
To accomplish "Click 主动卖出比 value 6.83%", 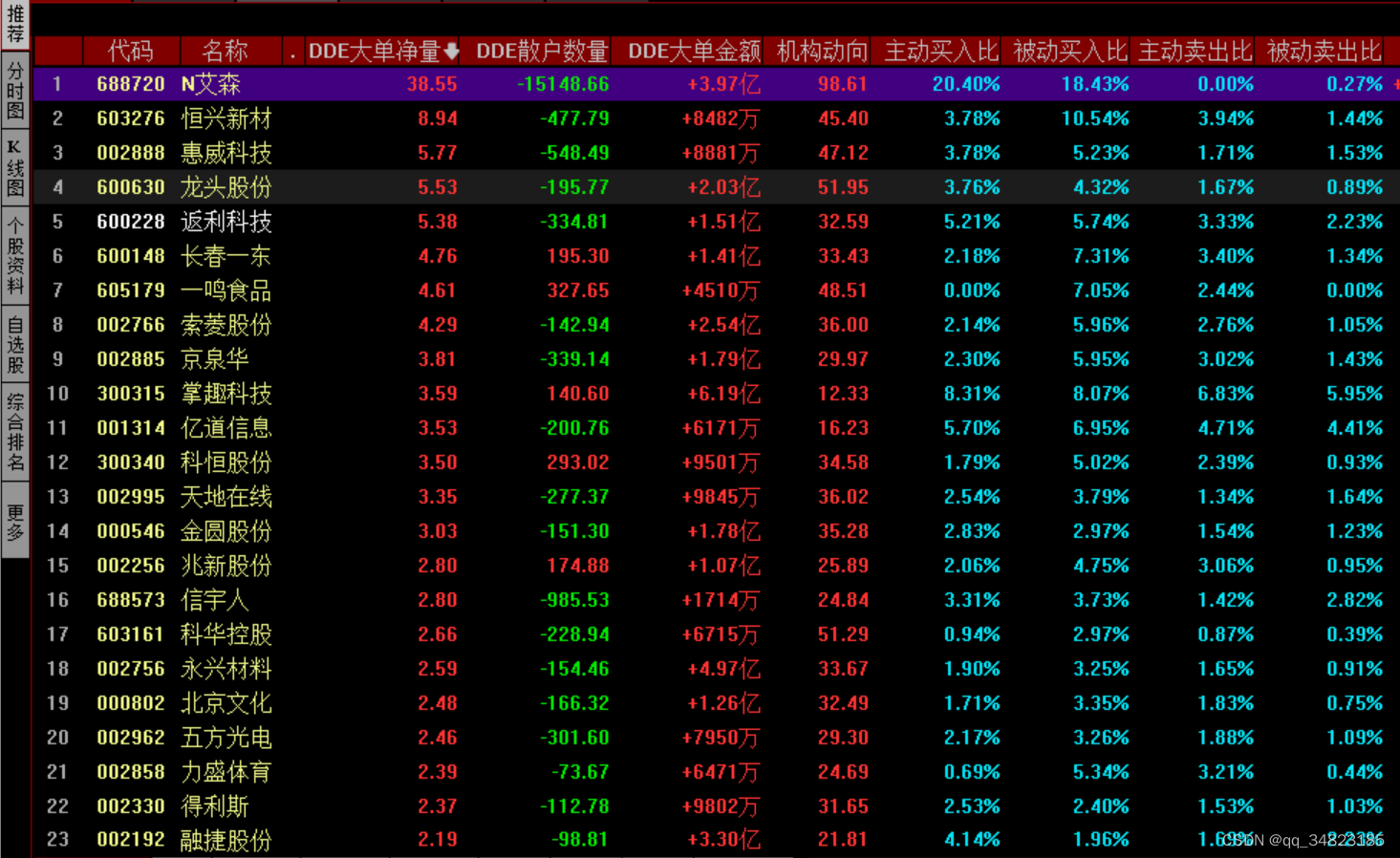I will [x=1226, y=394].
